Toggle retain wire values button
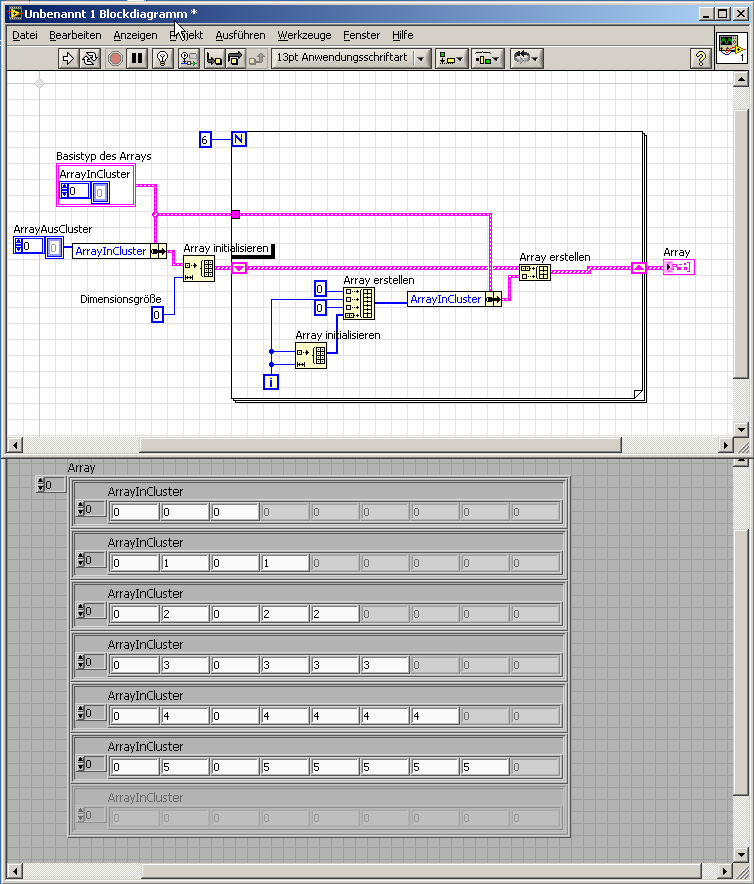754x884 pixels. (188, 58)
